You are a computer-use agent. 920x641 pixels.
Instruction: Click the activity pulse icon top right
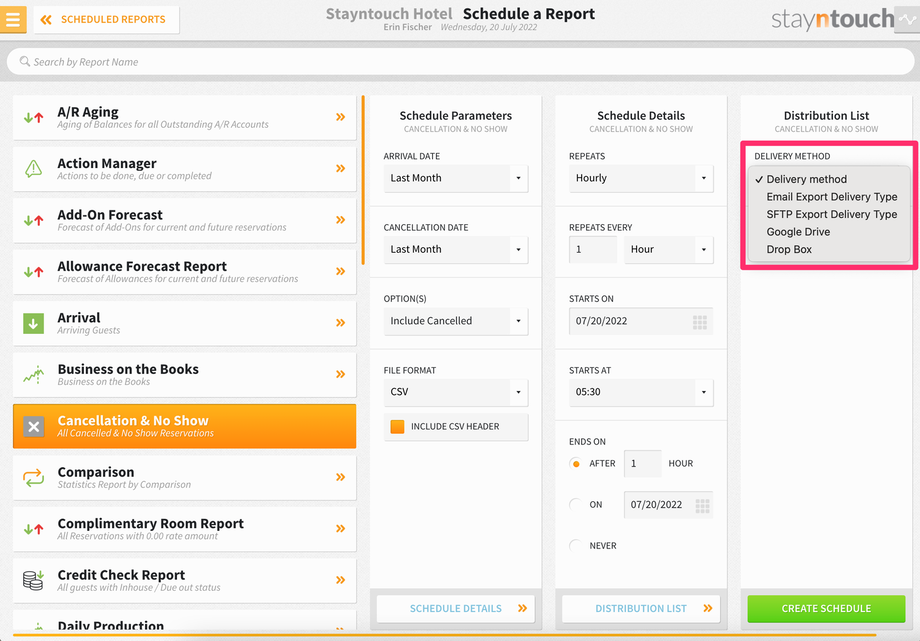pos(907,20)
